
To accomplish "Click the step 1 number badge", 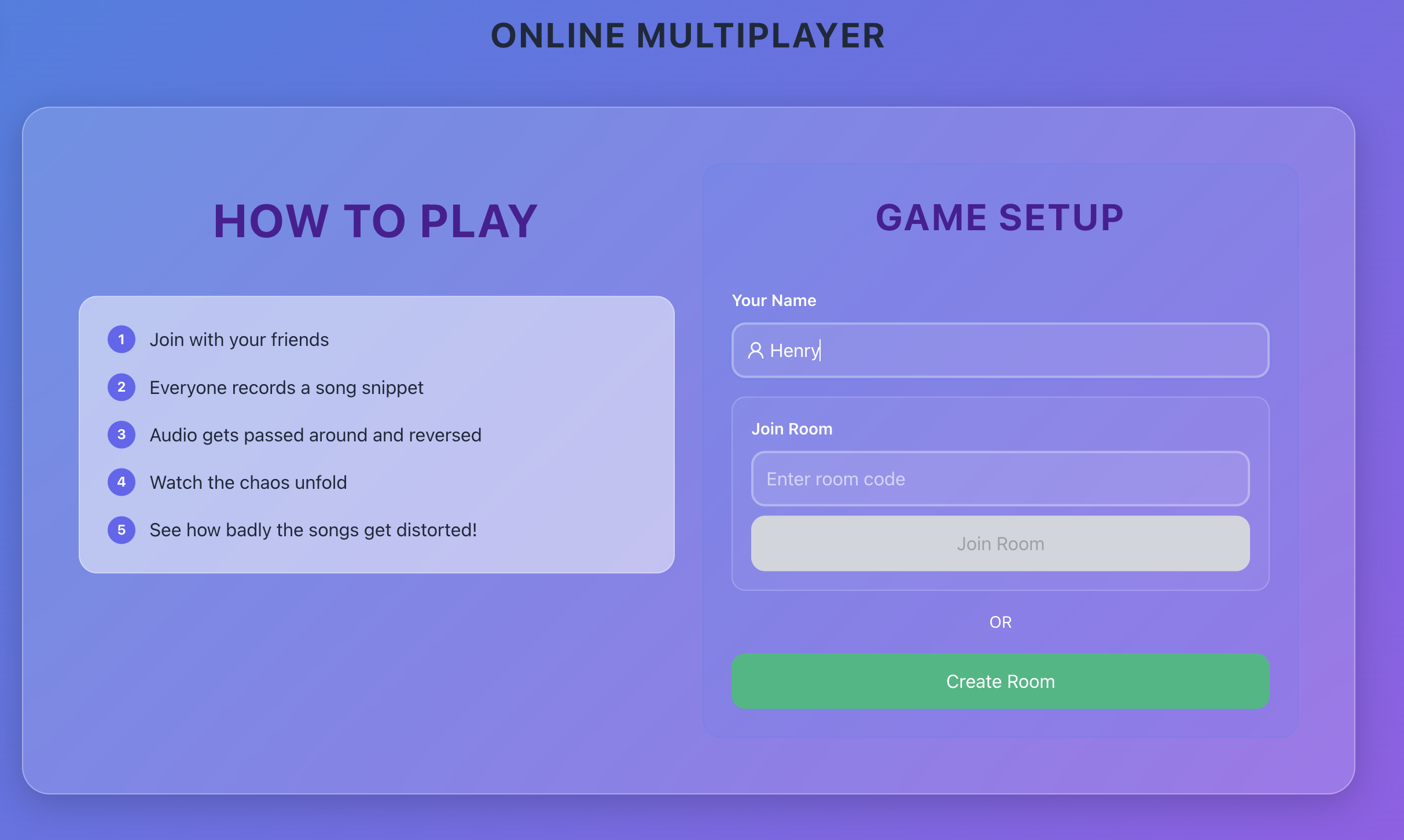I will coord(122,340).
